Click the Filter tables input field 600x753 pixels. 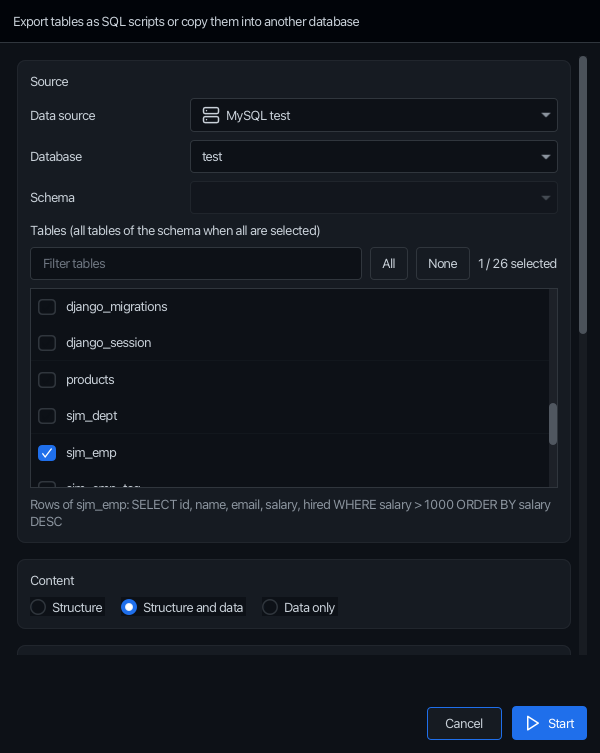point(196,263)
